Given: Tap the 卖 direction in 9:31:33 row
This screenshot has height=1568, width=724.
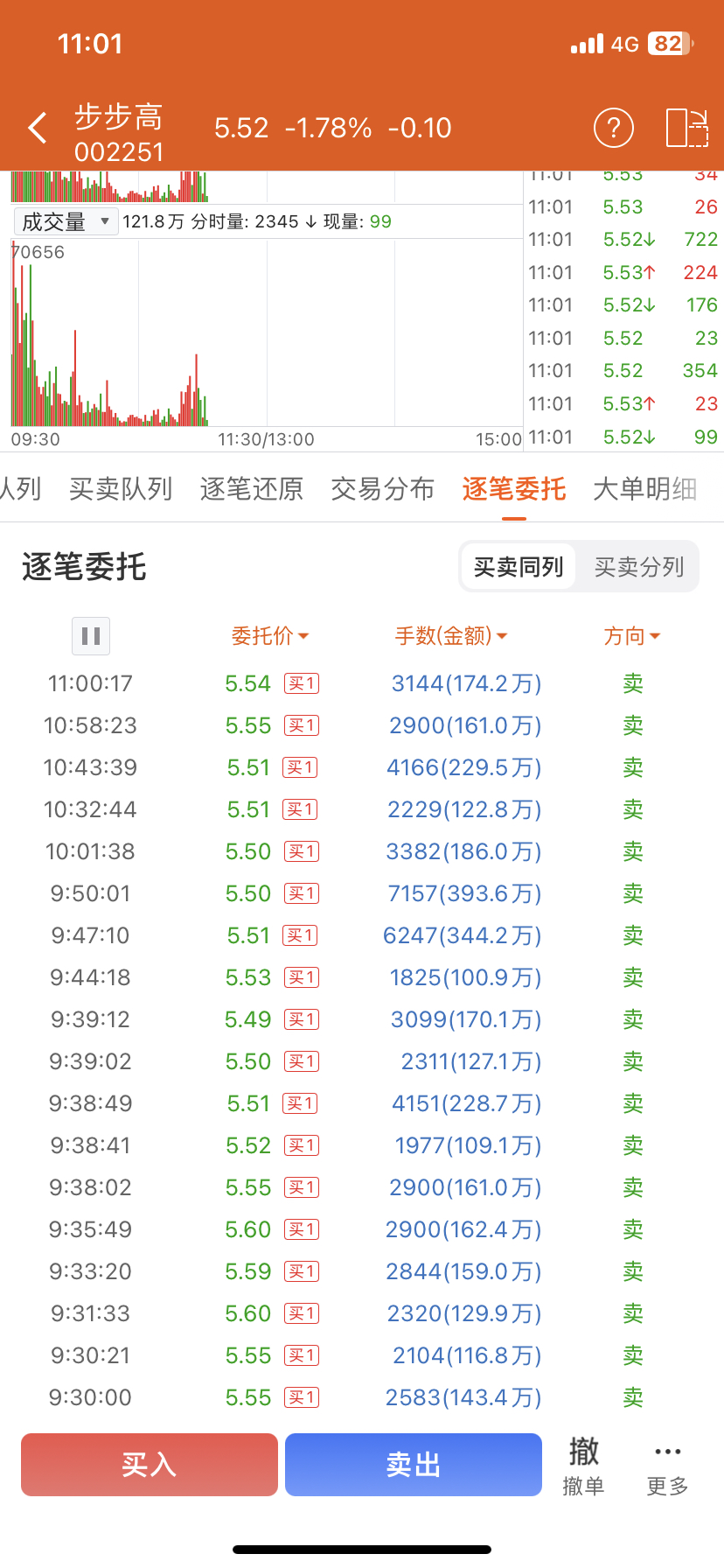Looking at the screenshot, I should pos(633,1313).
